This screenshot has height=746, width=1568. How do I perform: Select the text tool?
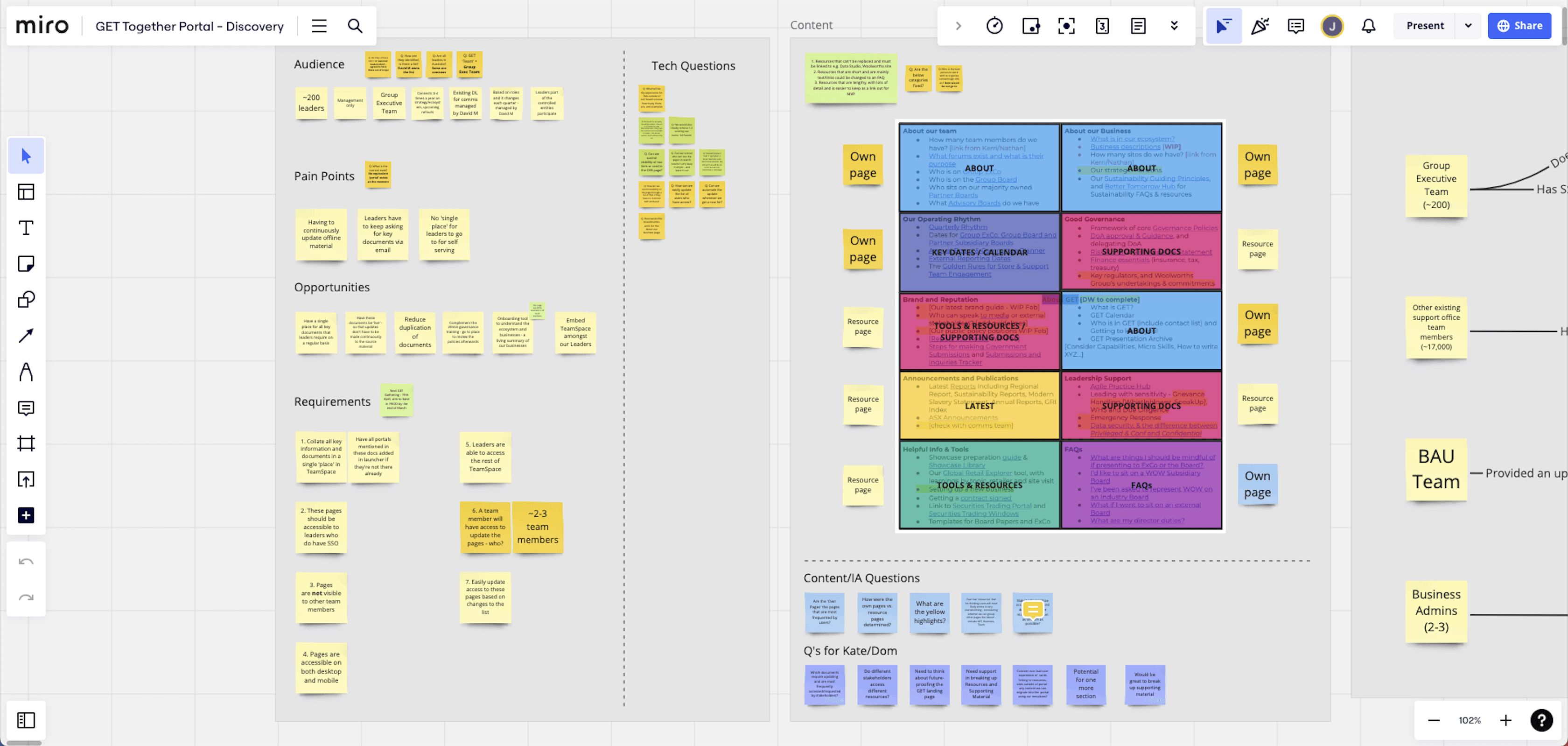pyautogui.click(x=26, y=227)
